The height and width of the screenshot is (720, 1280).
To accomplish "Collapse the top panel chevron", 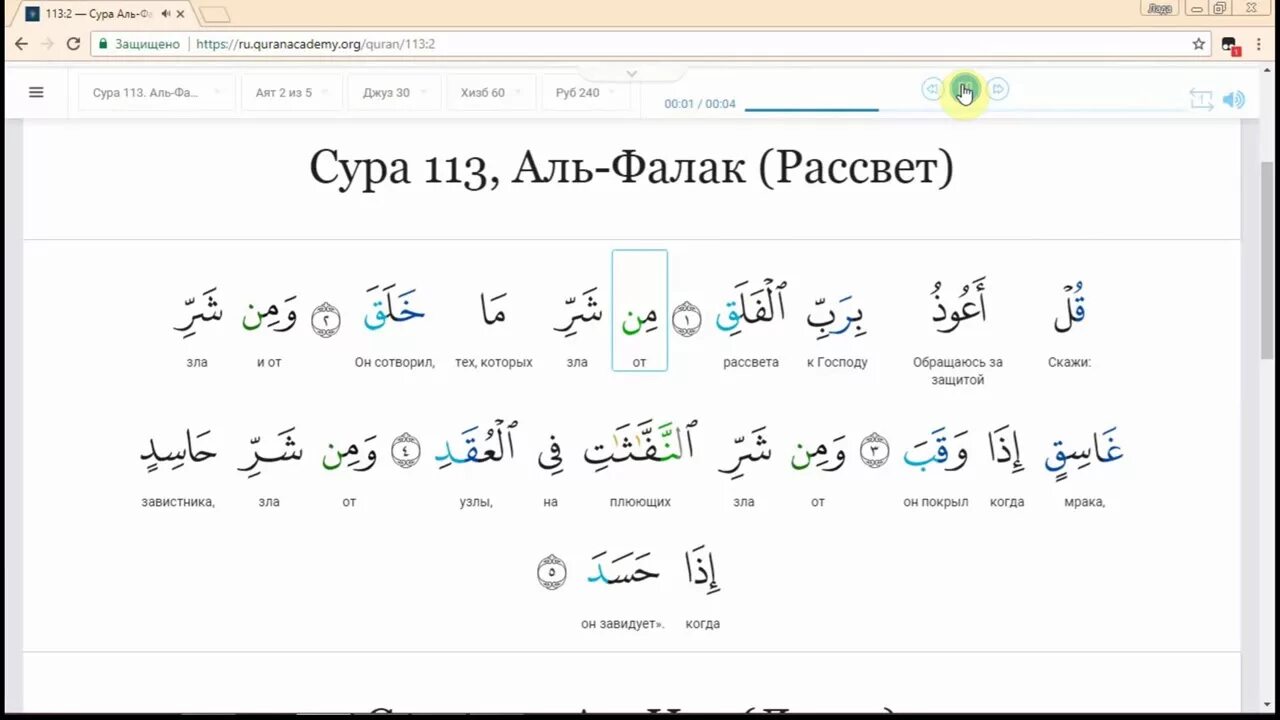I will pos(631,73).
